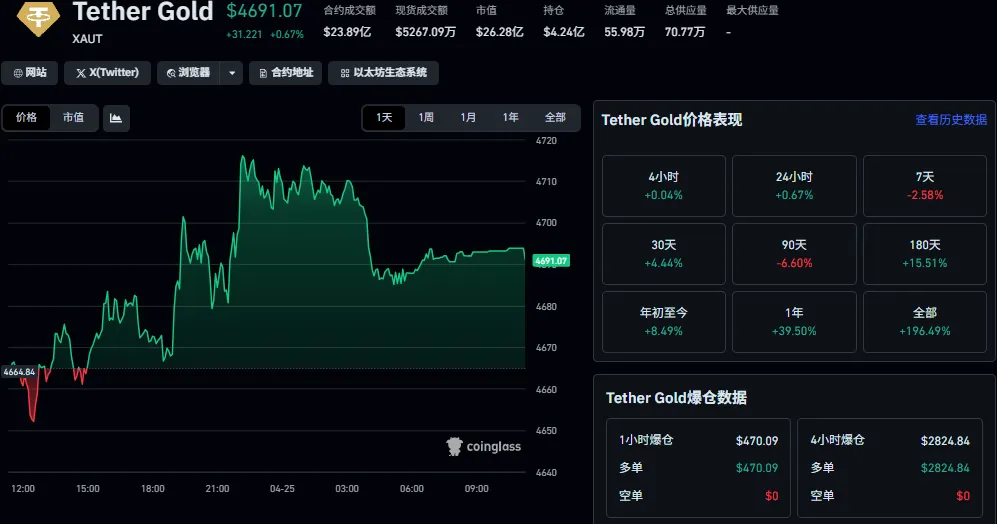Viewport: 997px width, 524px height.
Task: Click the Tether Gold coin logo
Action: (38, 18)
